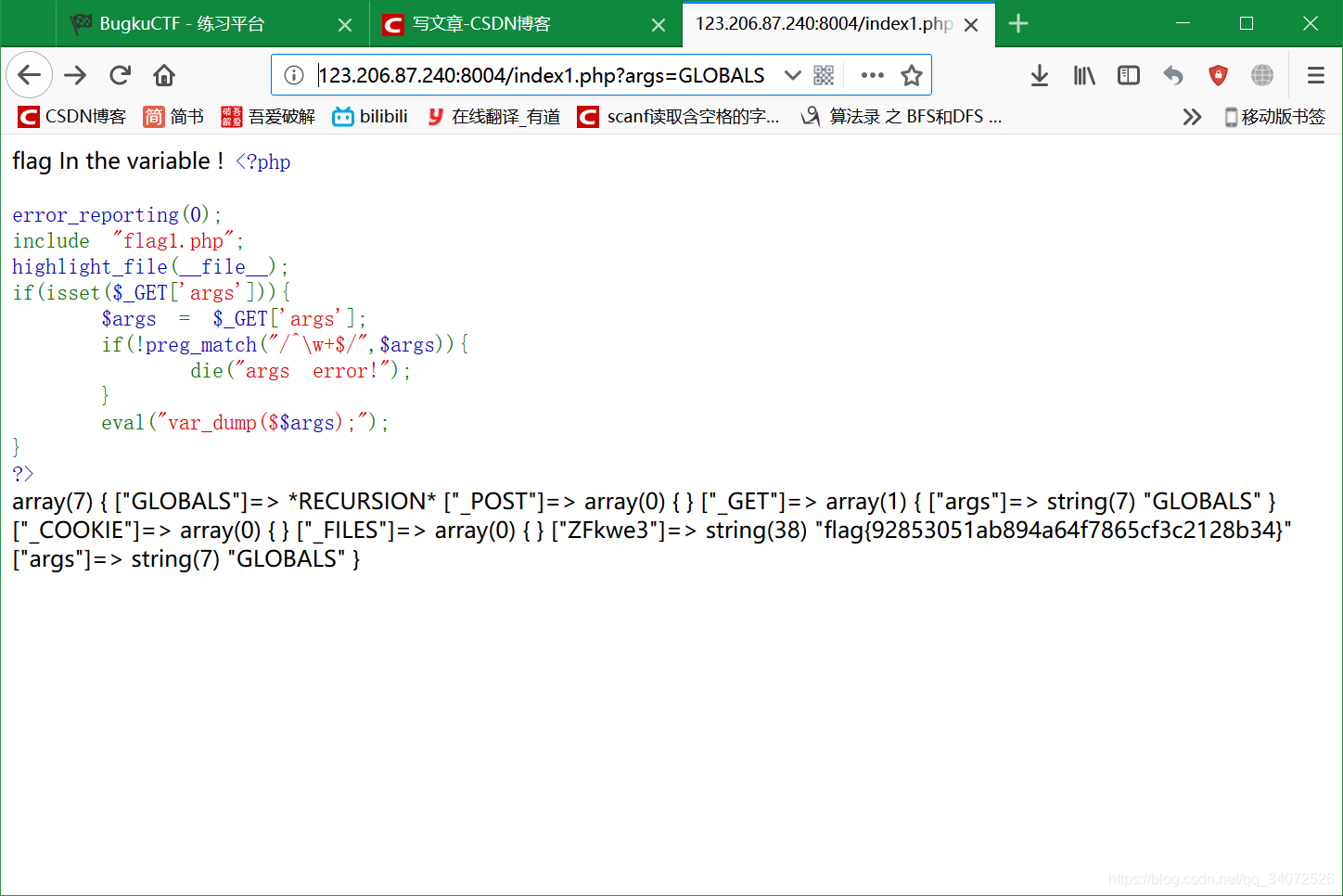Click the preg_match code line
Screen dimensions: 1343x896
[285, 345]
